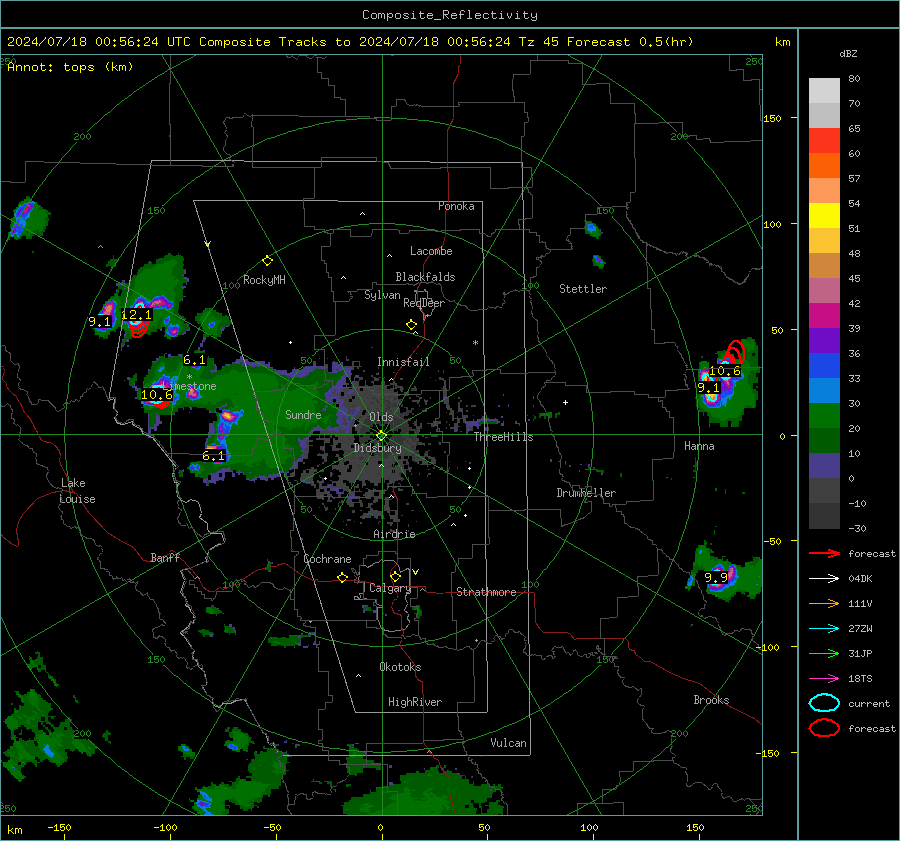The height and width of the screenshot is (841, 900).
Task: Click the Brooks town label
Action: [711, 700]
